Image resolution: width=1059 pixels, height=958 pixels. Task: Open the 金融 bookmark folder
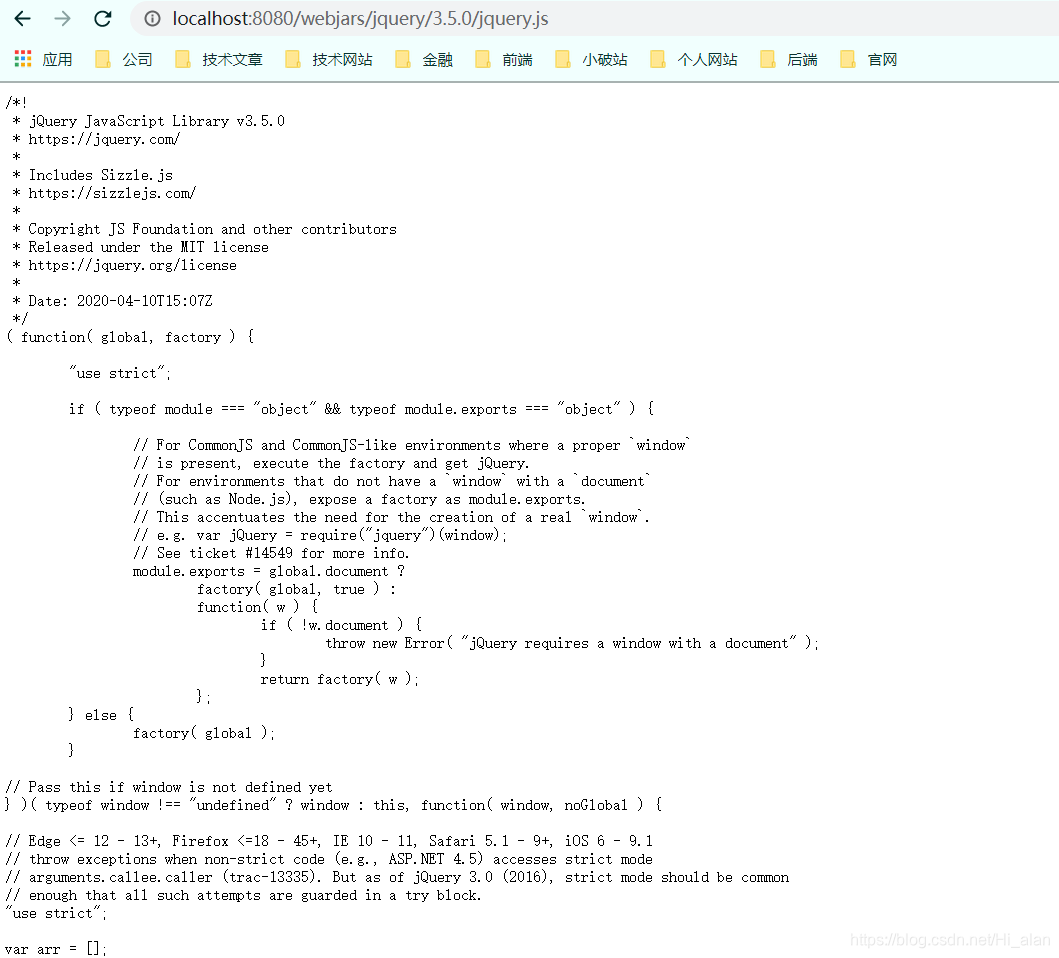click(x=423, y=59)
